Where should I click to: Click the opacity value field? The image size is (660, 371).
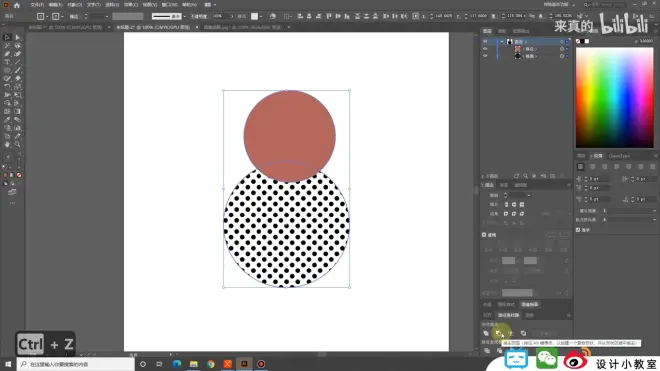click(x=219, y=16)
